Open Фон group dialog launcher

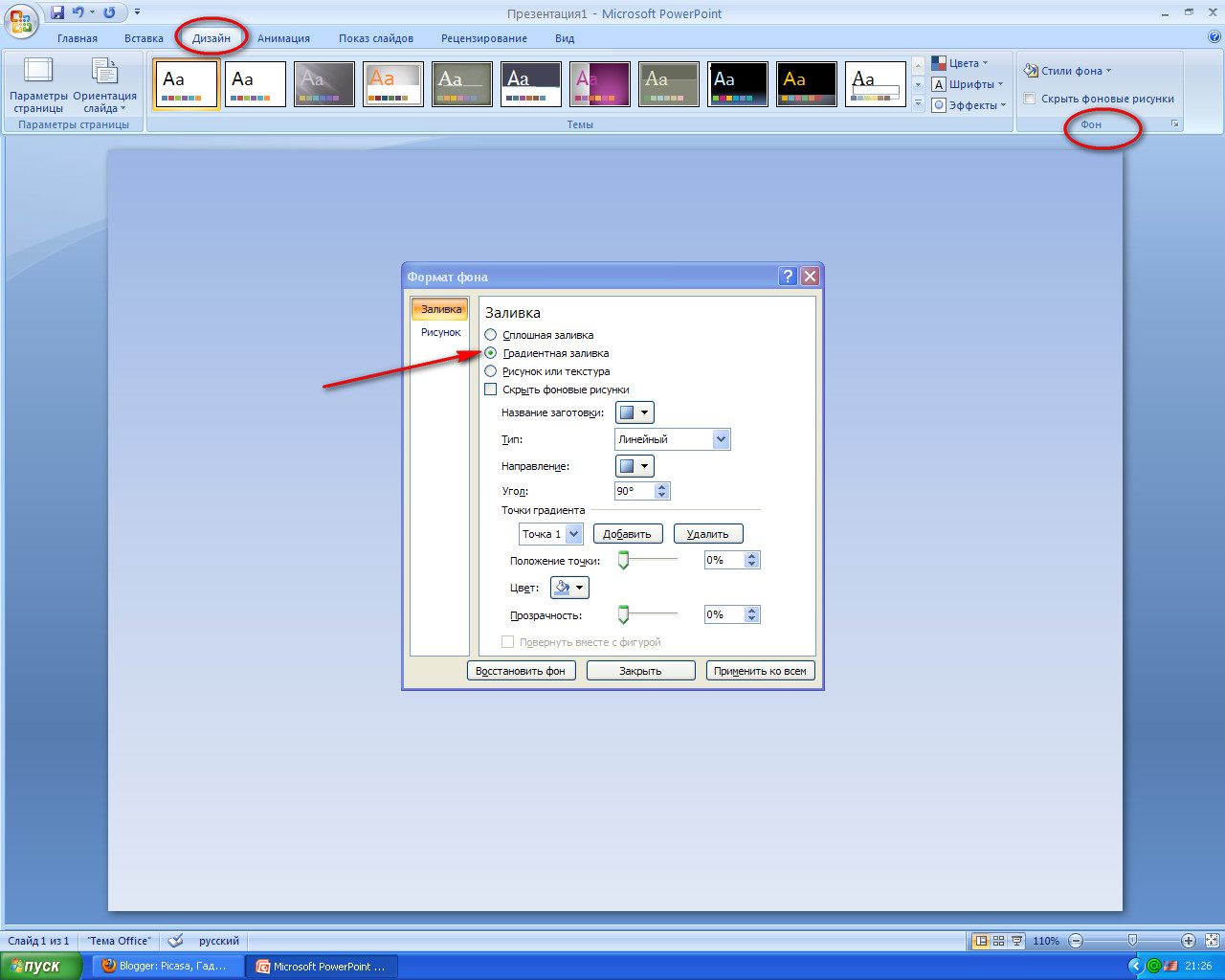(1175, 124)
